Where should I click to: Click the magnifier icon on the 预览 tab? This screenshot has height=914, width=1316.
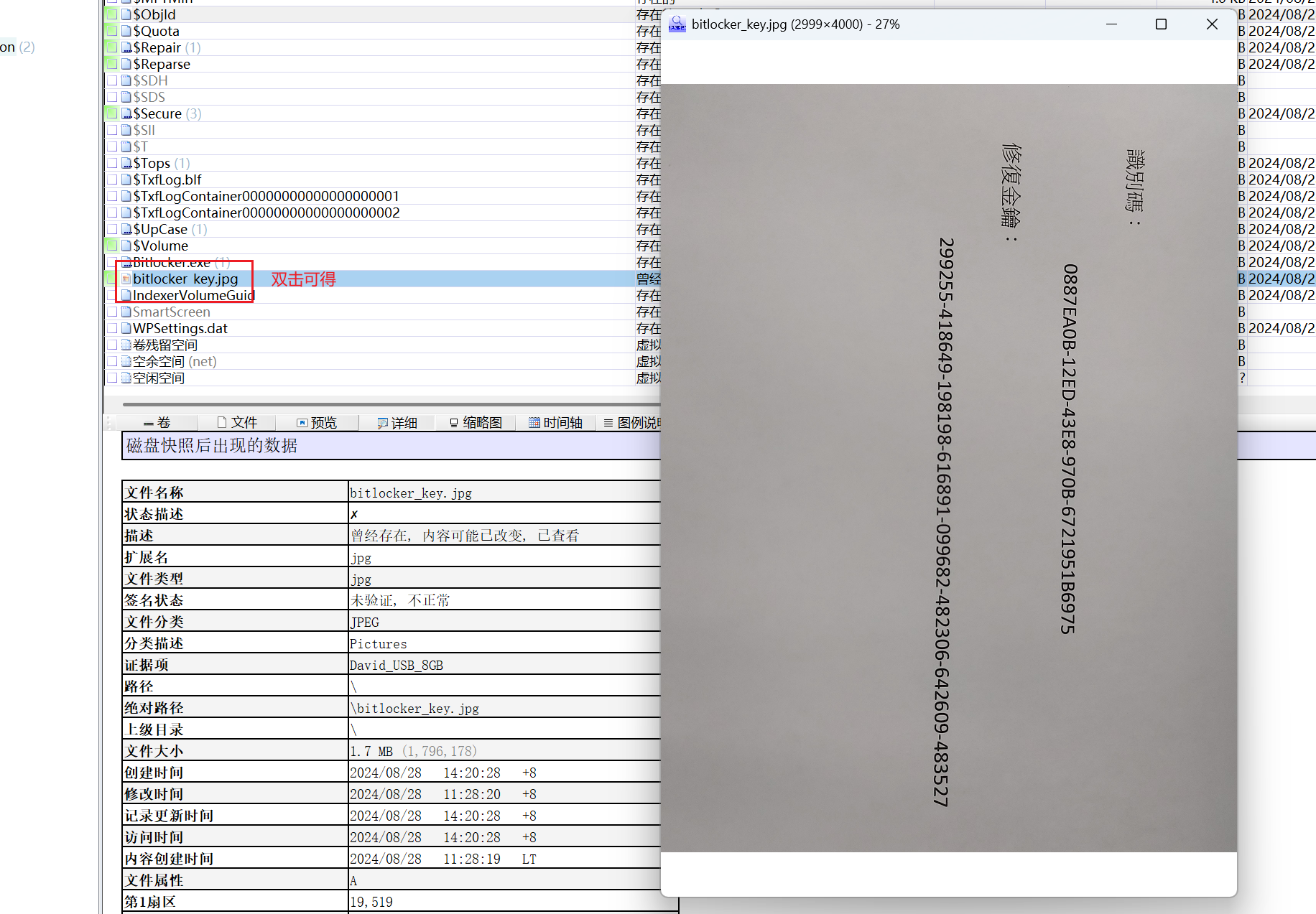click(302, 422)
